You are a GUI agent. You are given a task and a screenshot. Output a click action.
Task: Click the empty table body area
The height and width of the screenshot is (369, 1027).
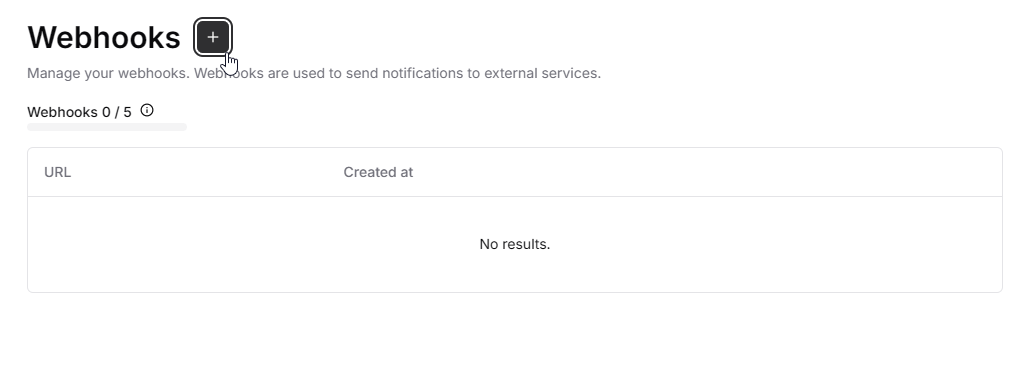point(515,244)
